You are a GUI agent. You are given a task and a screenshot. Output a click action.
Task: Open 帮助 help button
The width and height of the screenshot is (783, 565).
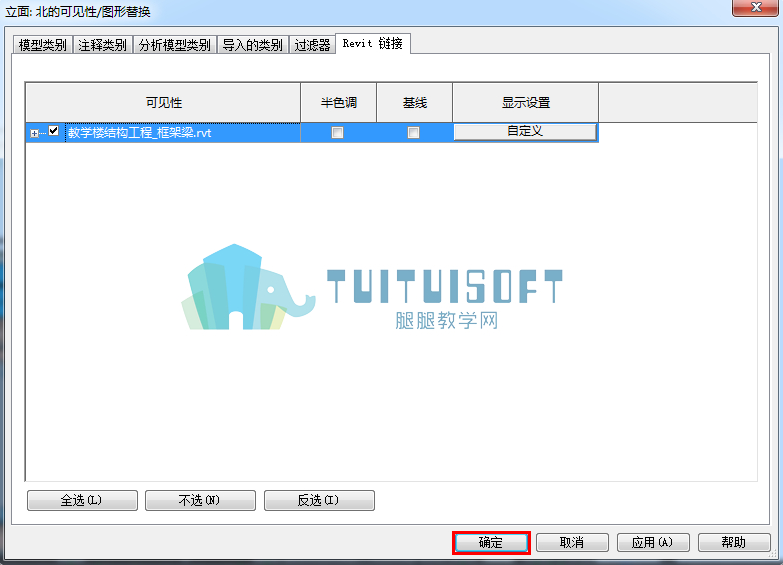pyautogui.click(x=734, y=543)
